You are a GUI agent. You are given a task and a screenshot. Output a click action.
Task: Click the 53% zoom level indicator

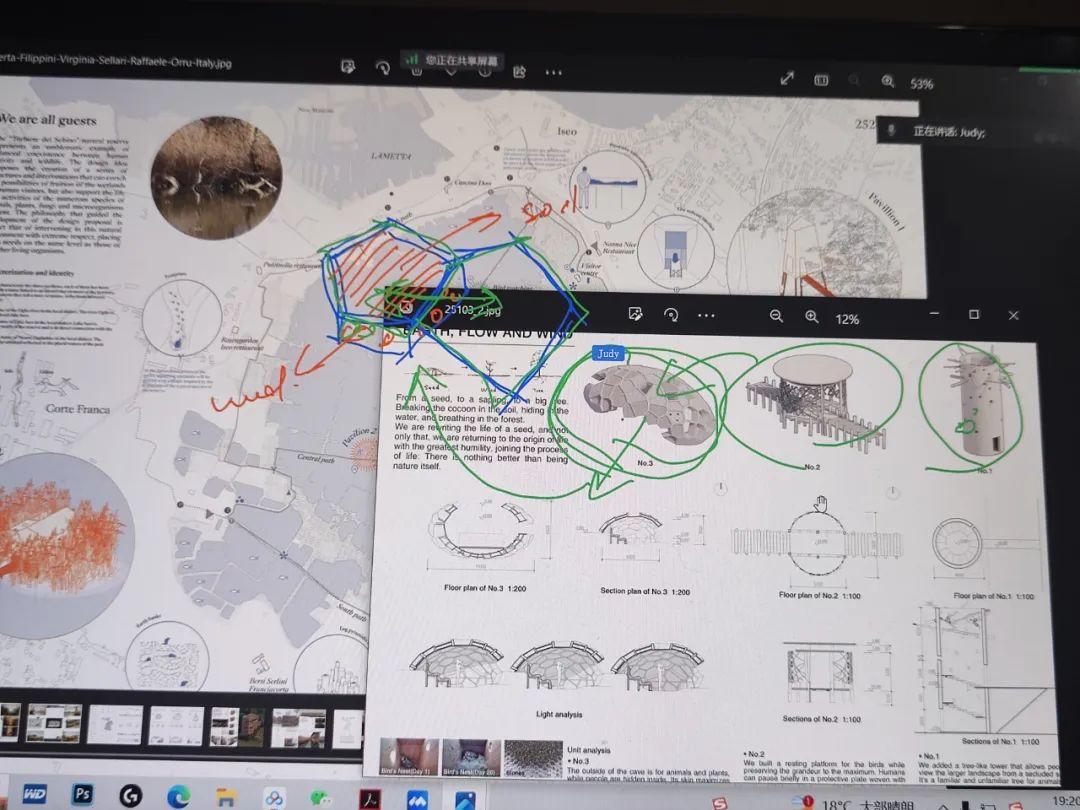click(x=921, y=84)
